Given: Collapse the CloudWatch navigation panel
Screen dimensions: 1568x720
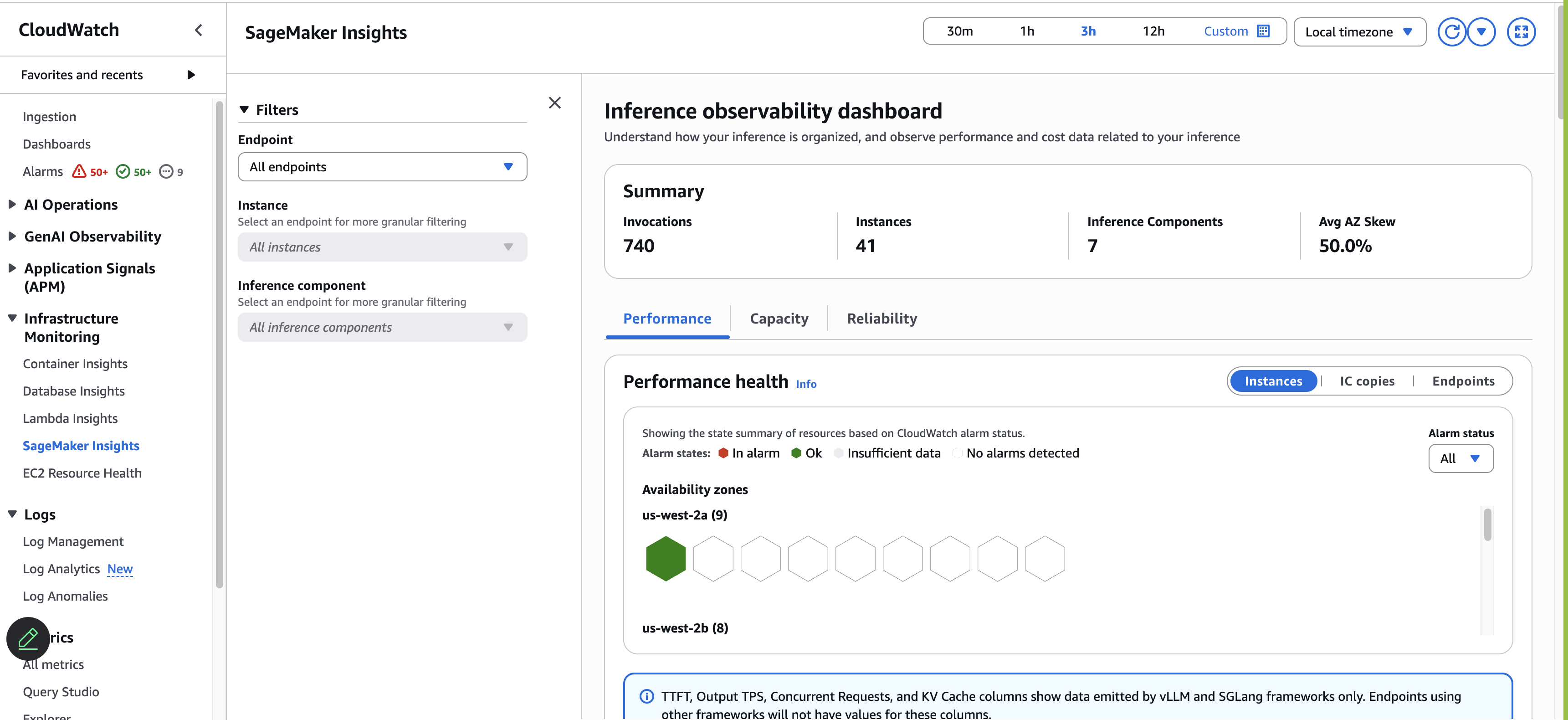Looking at the screenshot, I should point(199,31).
